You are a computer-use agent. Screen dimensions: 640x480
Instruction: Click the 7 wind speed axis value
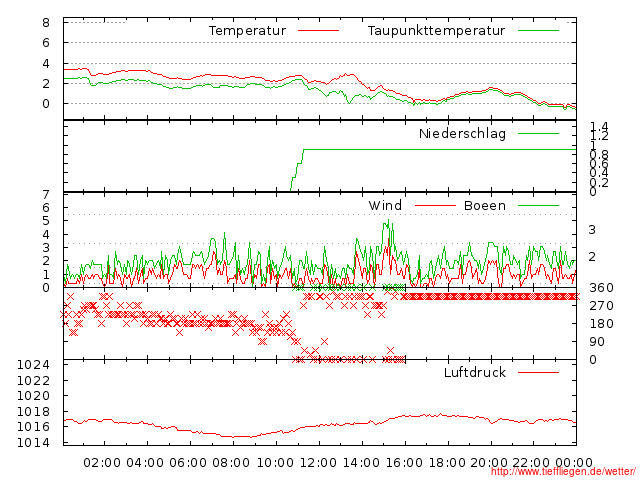tap(46, 194)
